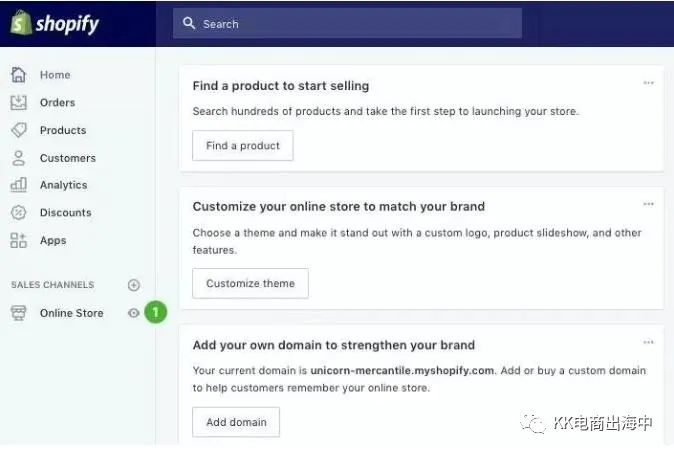The height and width of the screenshot is (453, 674).
Task: Add a sales channel with plus icon
Action: 134,285
